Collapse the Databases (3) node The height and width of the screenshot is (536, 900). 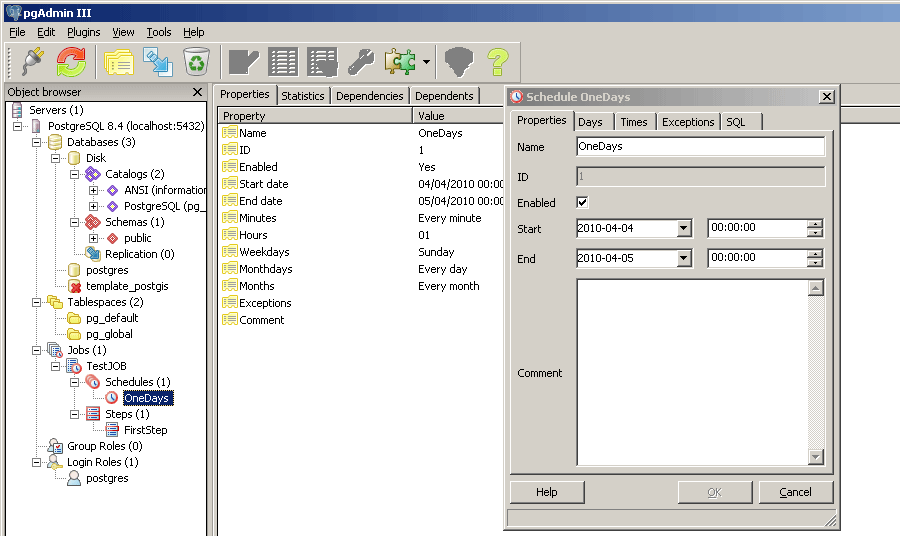click(x=36, y=142)
